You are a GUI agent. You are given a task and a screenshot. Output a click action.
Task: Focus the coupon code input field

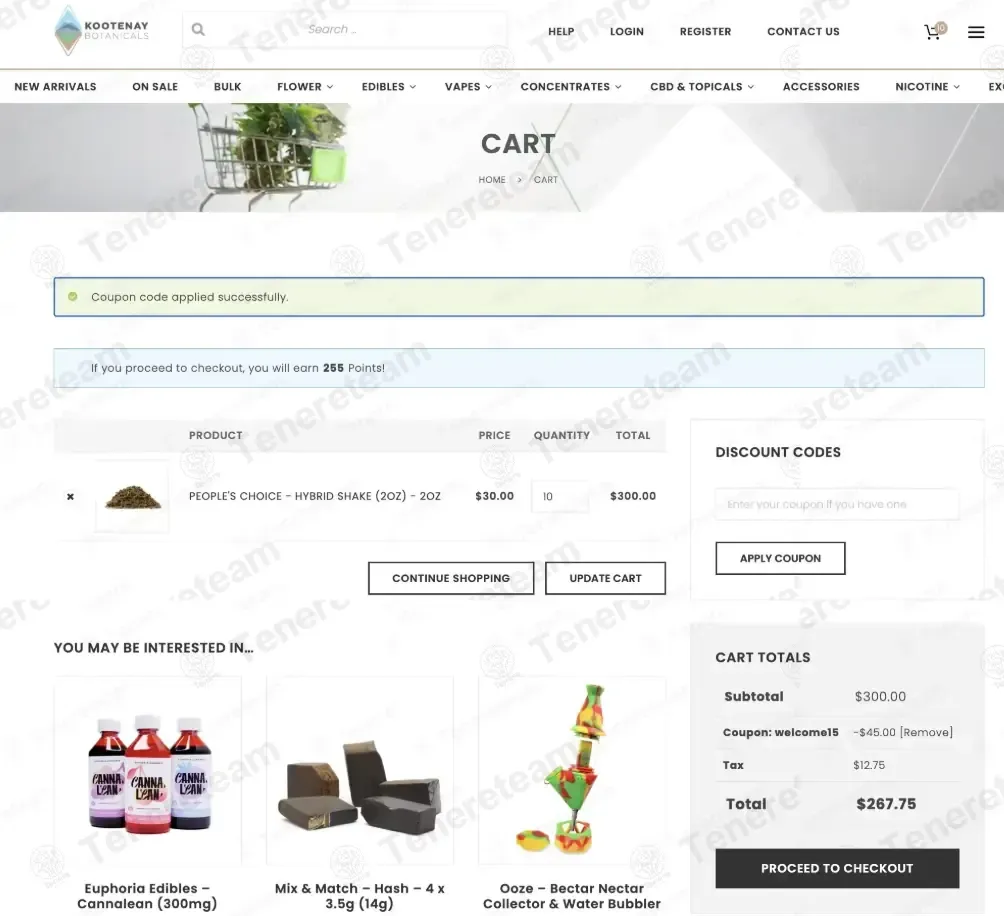tap(837, 504)
